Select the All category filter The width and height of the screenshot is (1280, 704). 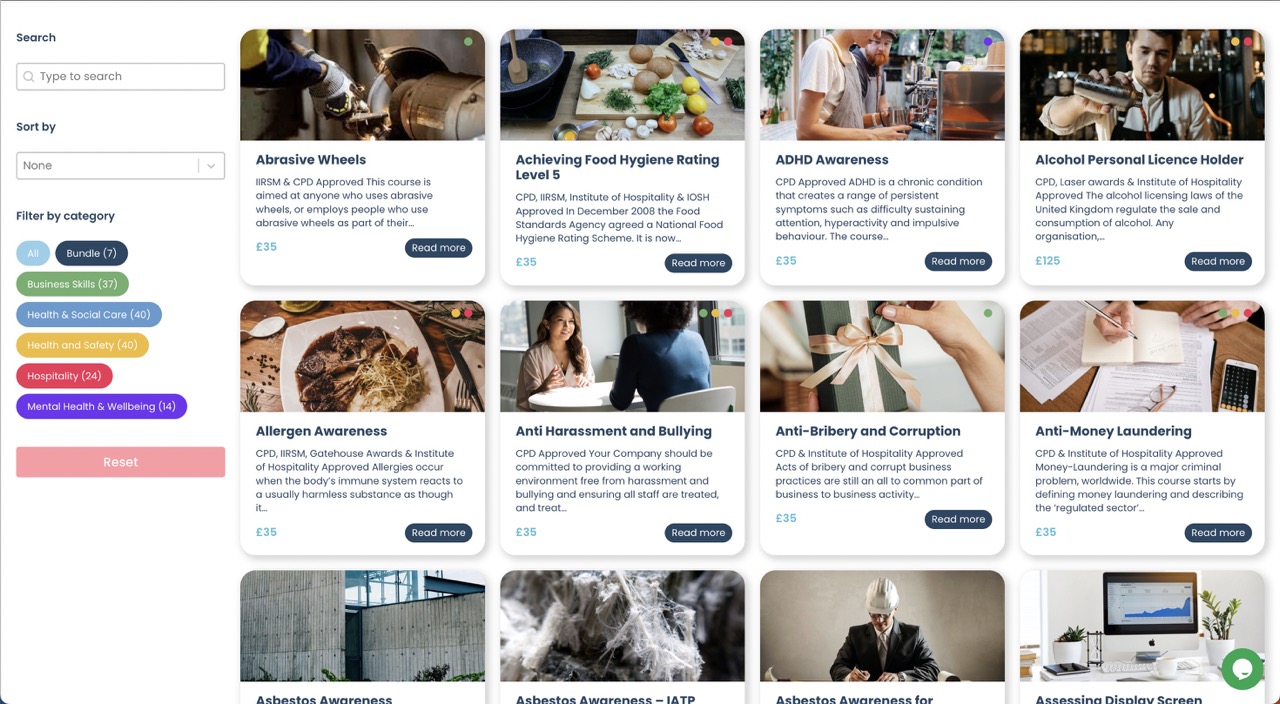(x=33, y=254)
